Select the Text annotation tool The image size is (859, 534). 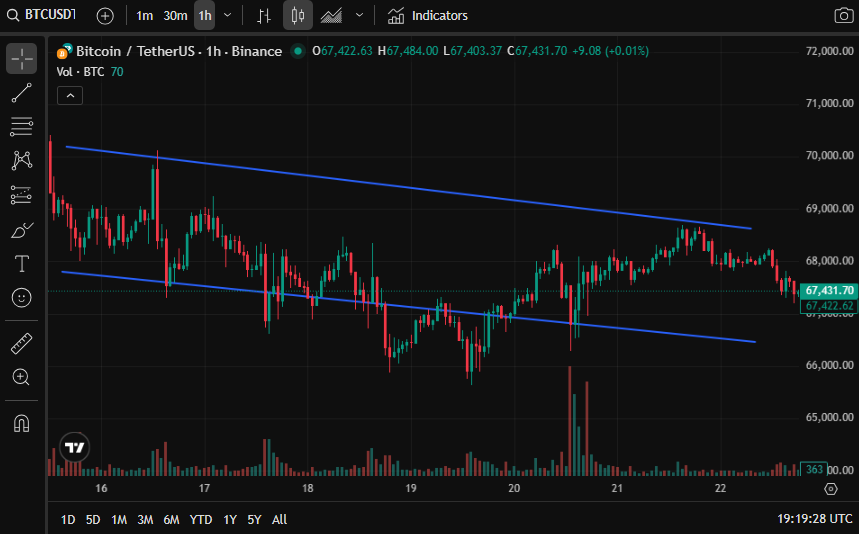(x=21, y=264)
